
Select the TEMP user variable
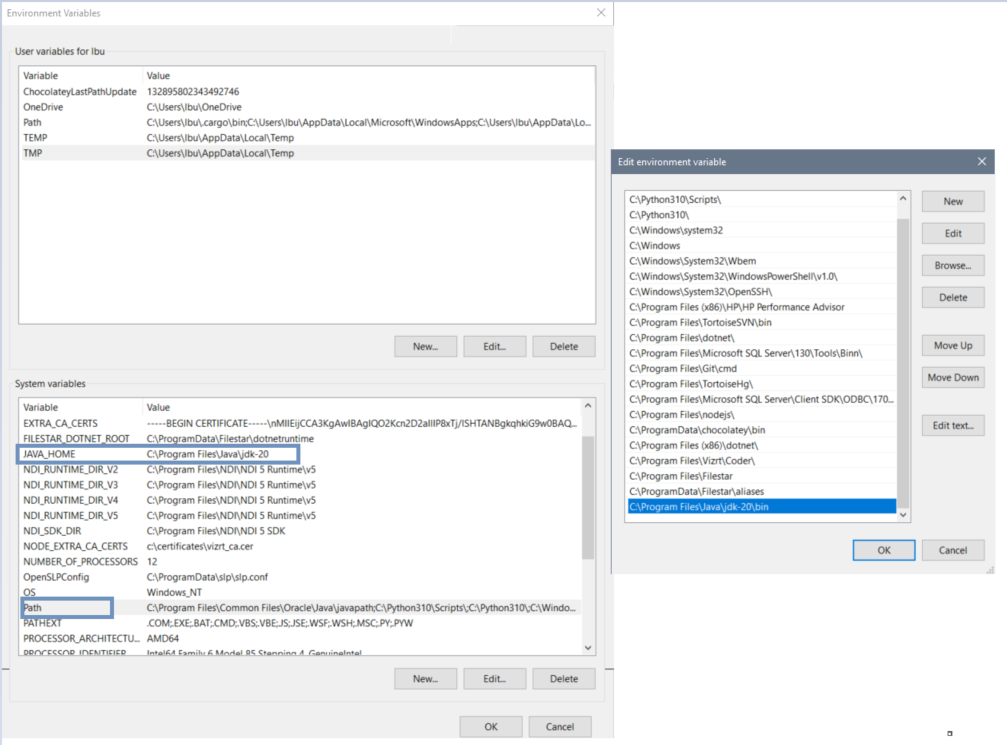pos(35,137)
